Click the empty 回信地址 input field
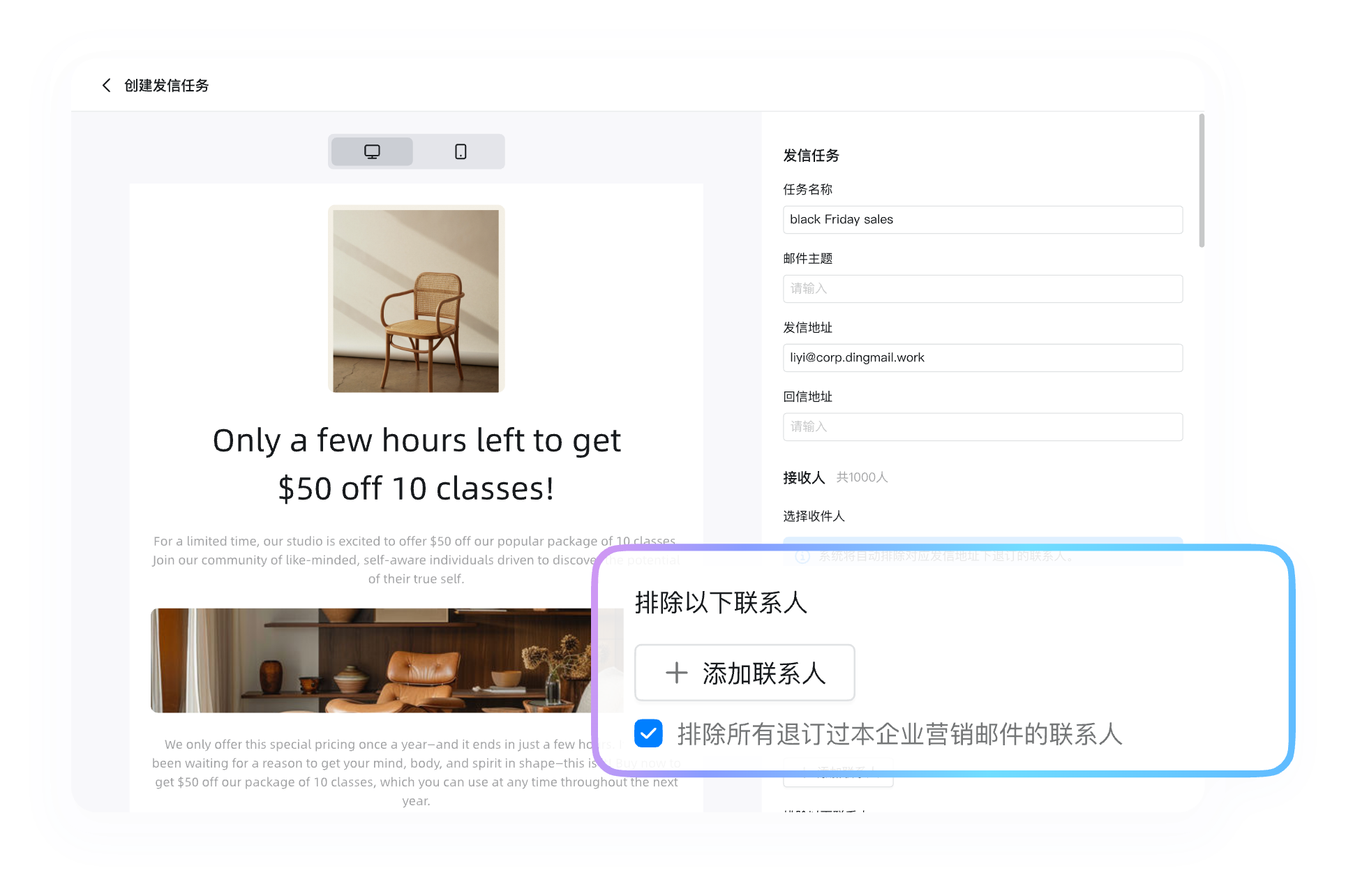The height and width of the screenshot is (896, 1346). 982,426
